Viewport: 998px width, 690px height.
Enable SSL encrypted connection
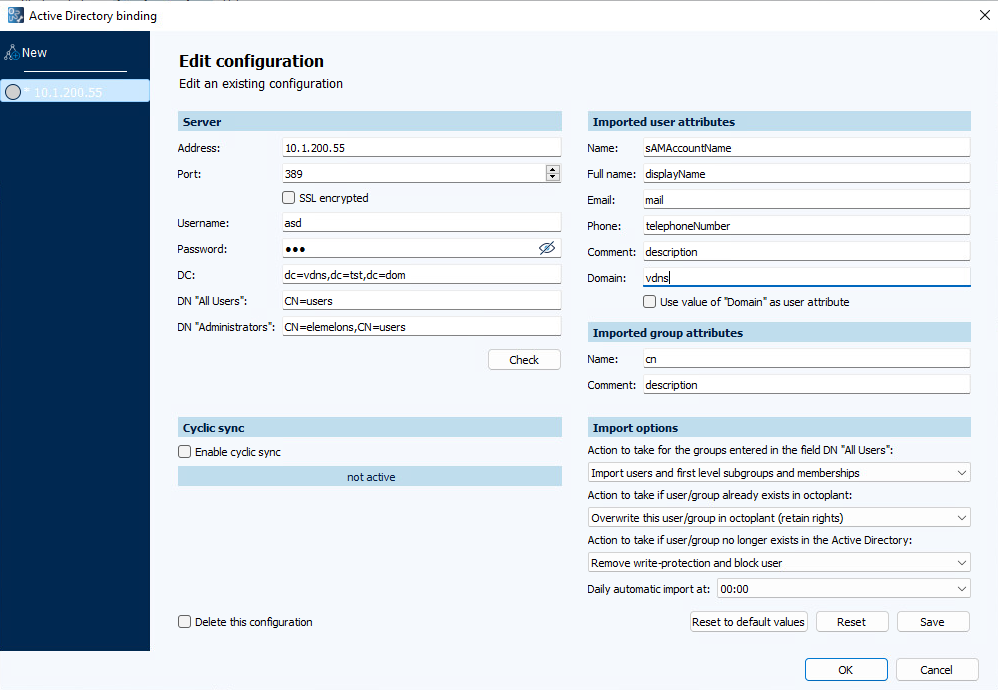(290, 197)
